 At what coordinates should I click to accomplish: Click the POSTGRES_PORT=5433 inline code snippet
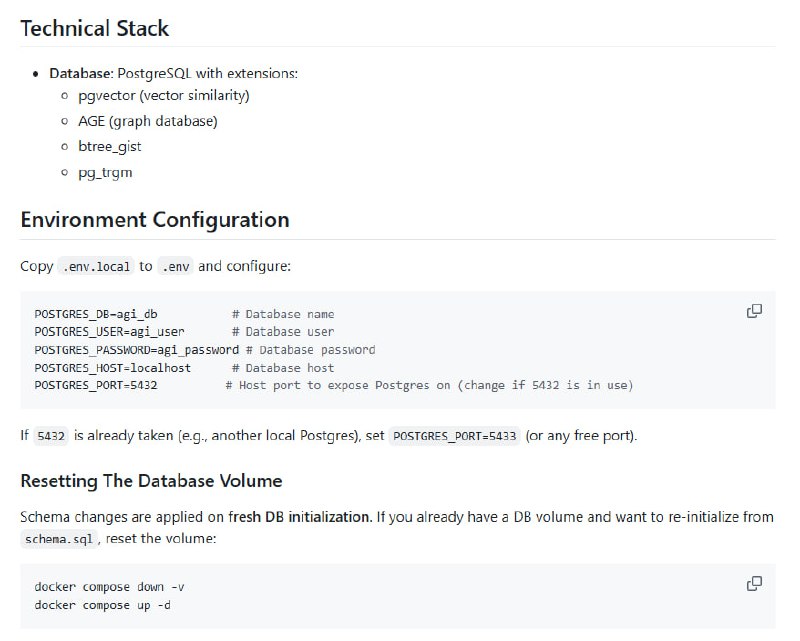click(455, 437)
